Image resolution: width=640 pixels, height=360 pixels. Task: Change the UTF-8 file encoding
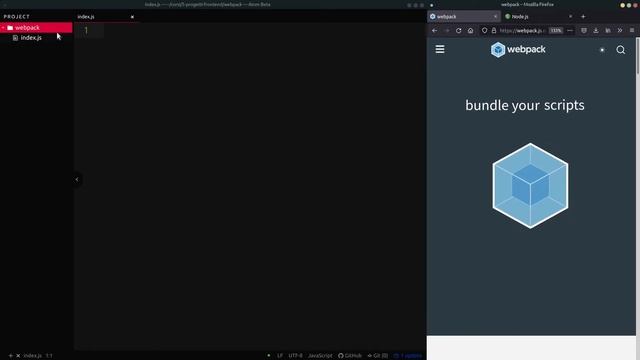(x=296, y=356)
